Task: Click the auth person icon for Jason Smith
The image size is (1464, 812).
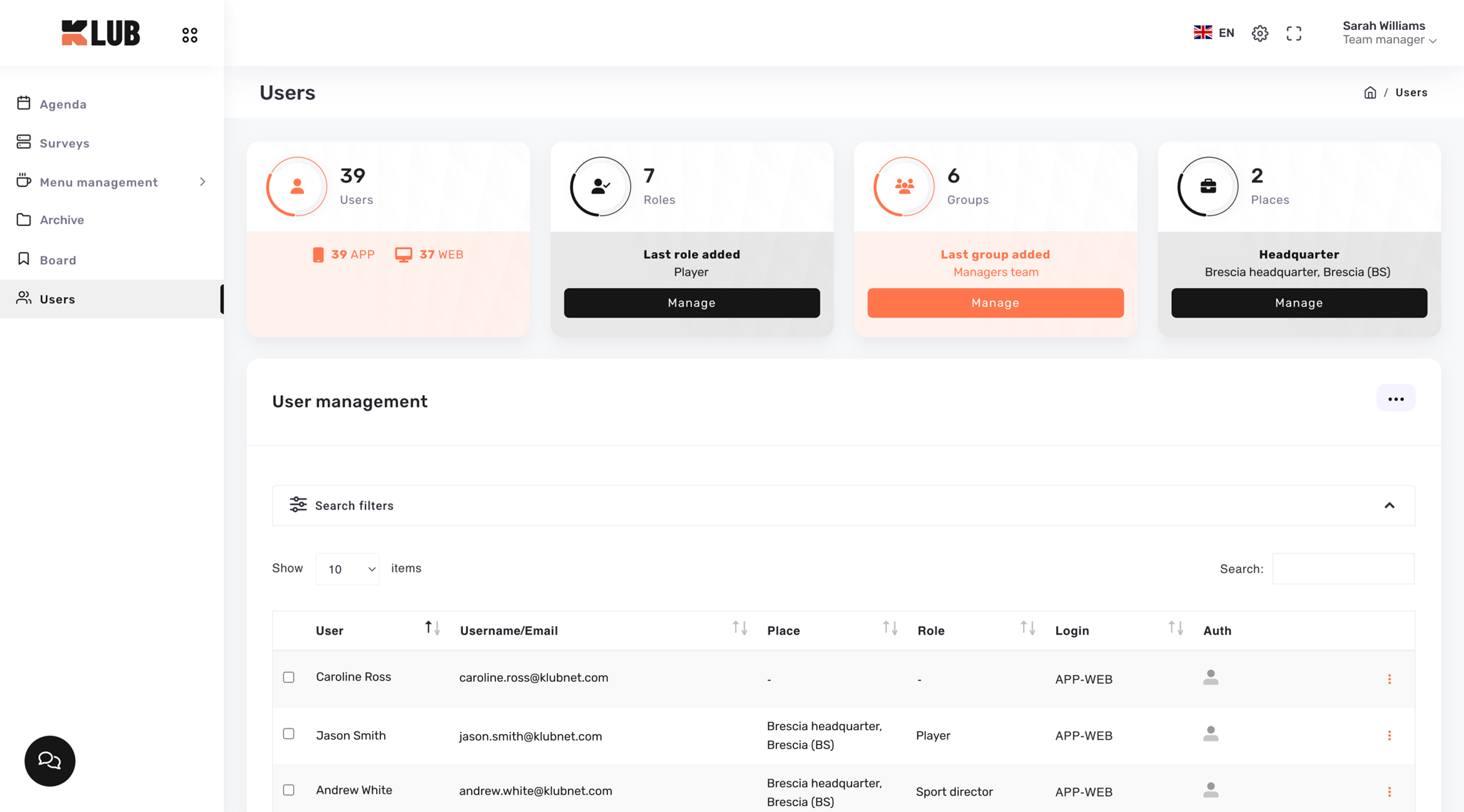Action: [1210, 734]
